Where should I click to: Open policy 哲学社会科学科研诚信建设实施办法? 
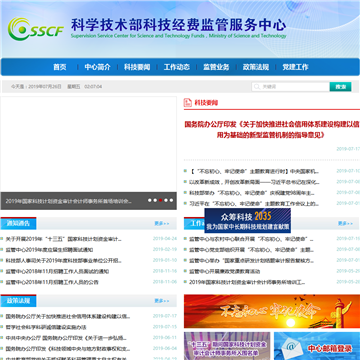pyautogui.click(x=46, y=327)
